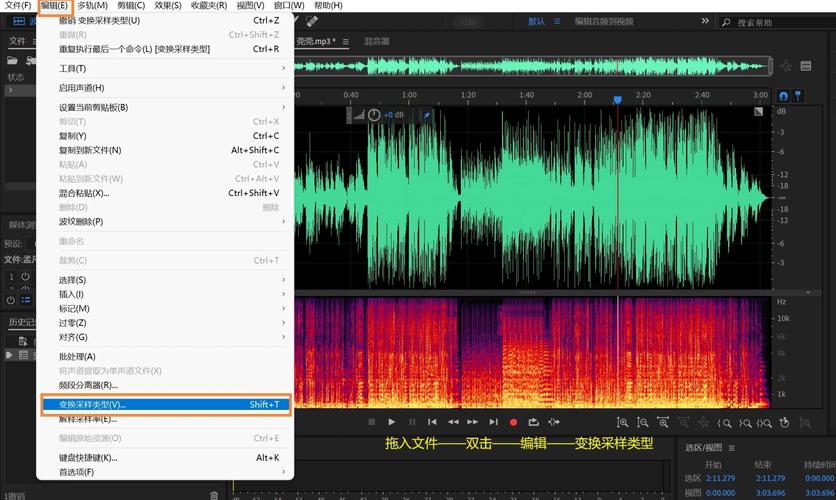Toggle Loop Playback in the transport controls
The image size is (836, 500).
534,423
